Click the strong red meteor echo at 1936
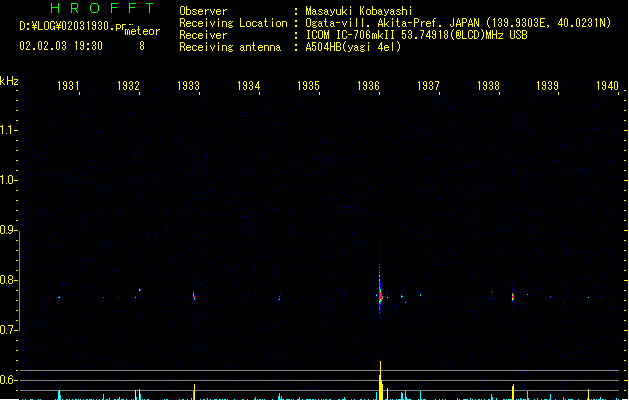This screenshot has width=629, height=400. [380, 296]
